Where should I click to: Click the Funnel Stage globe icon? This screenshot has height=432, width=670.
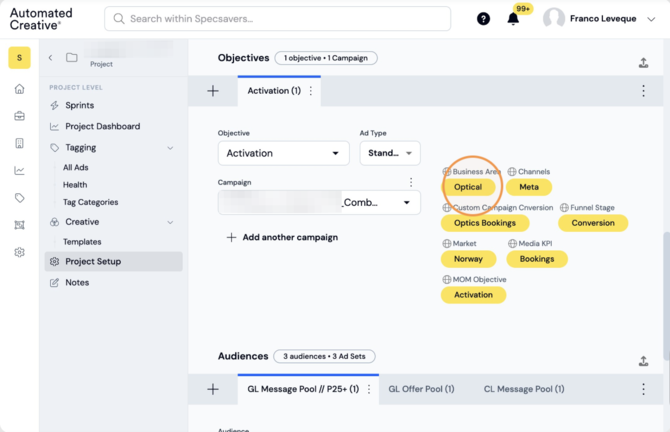(564, 207)
